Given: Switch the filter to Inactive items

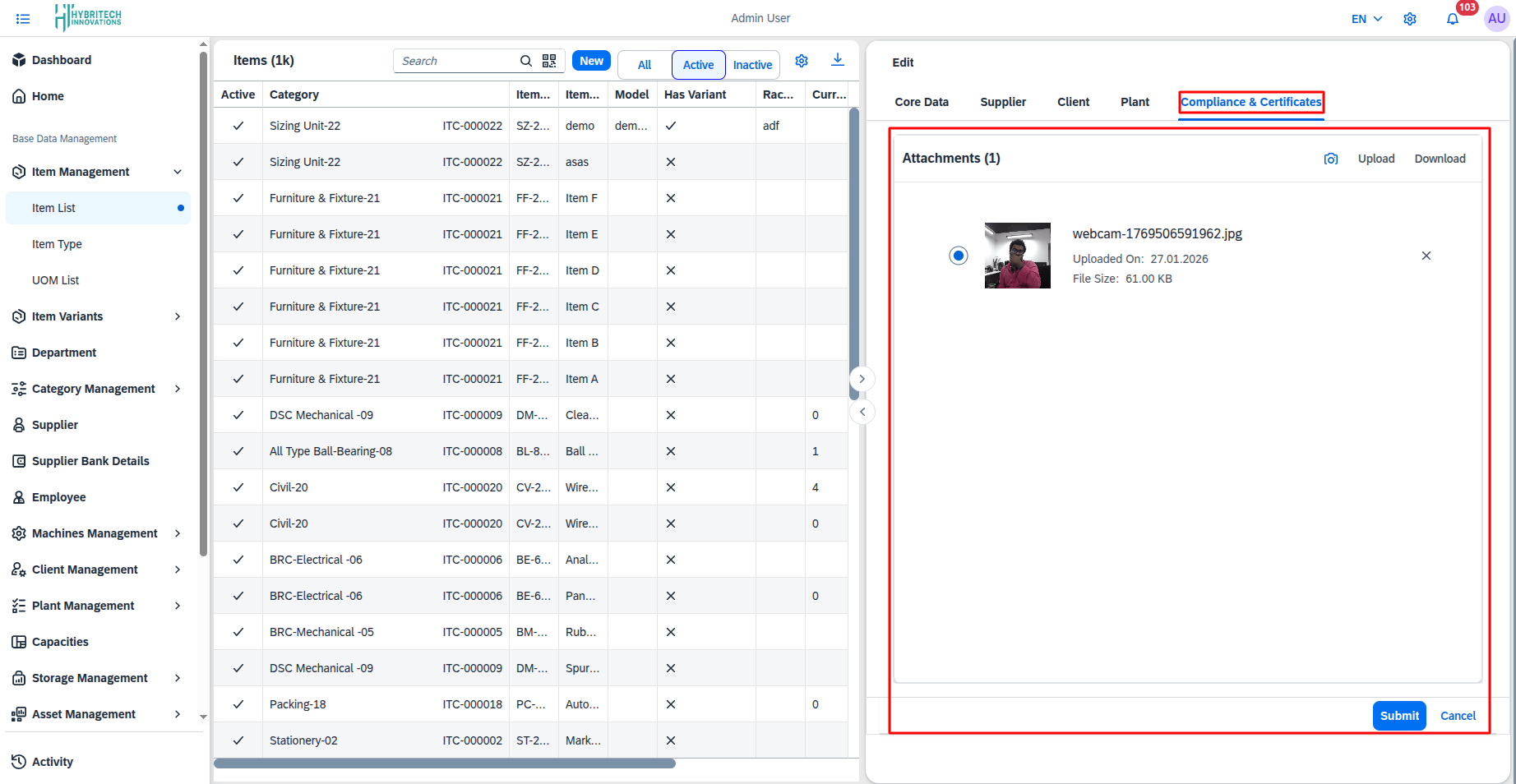Looking at the screenshot, I should (x=751, y=65).
